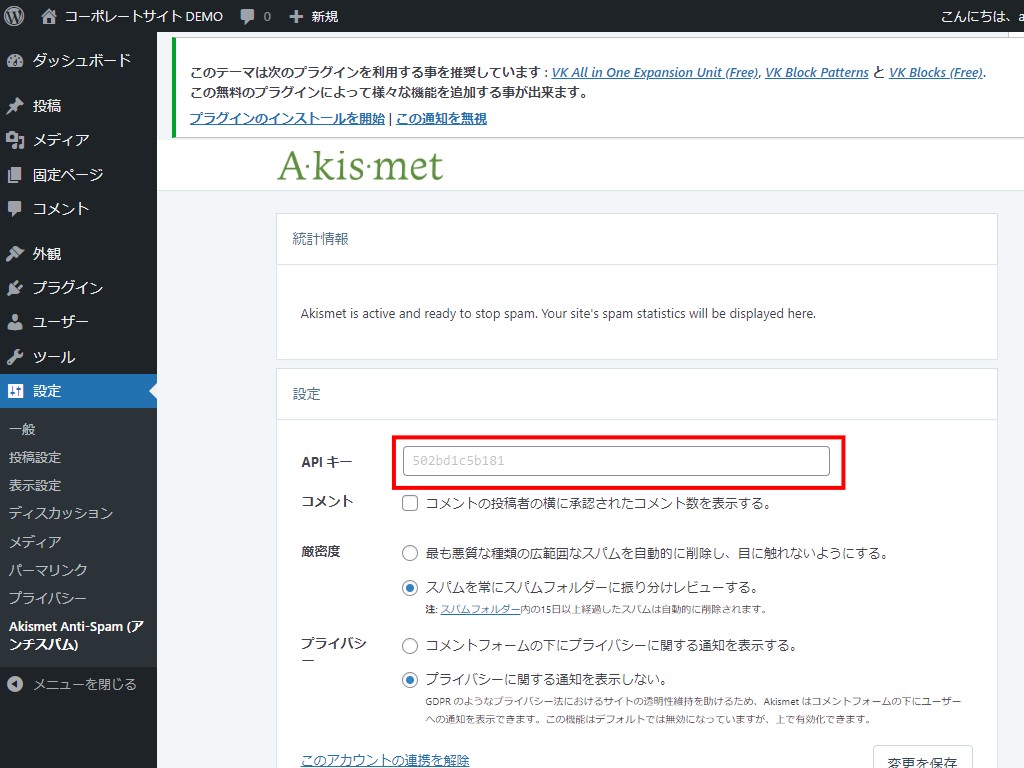Click the plus icon for 新規
Viewport: 1024px width, 768px height.
click(296, 16)
